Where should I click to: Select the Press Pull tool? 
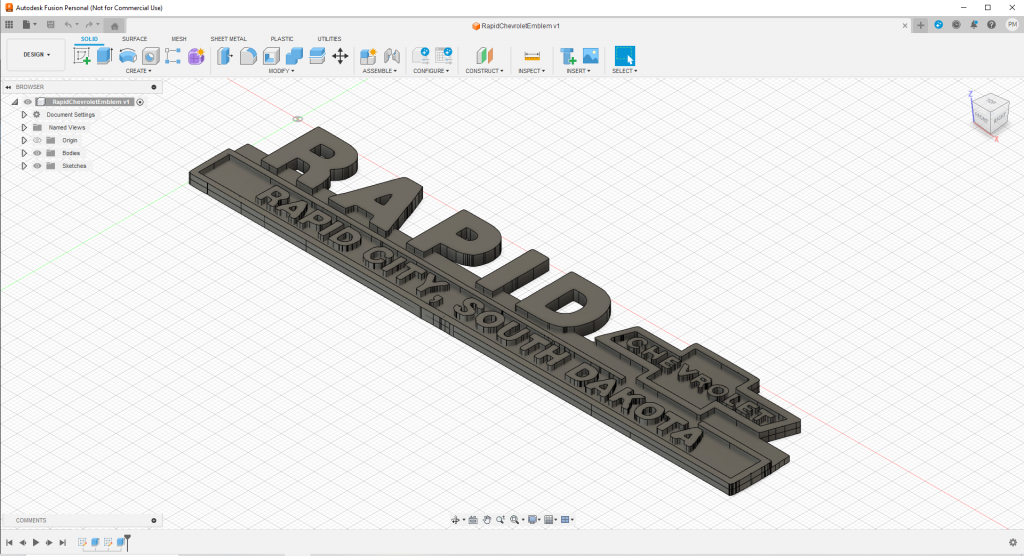[225, 56]
